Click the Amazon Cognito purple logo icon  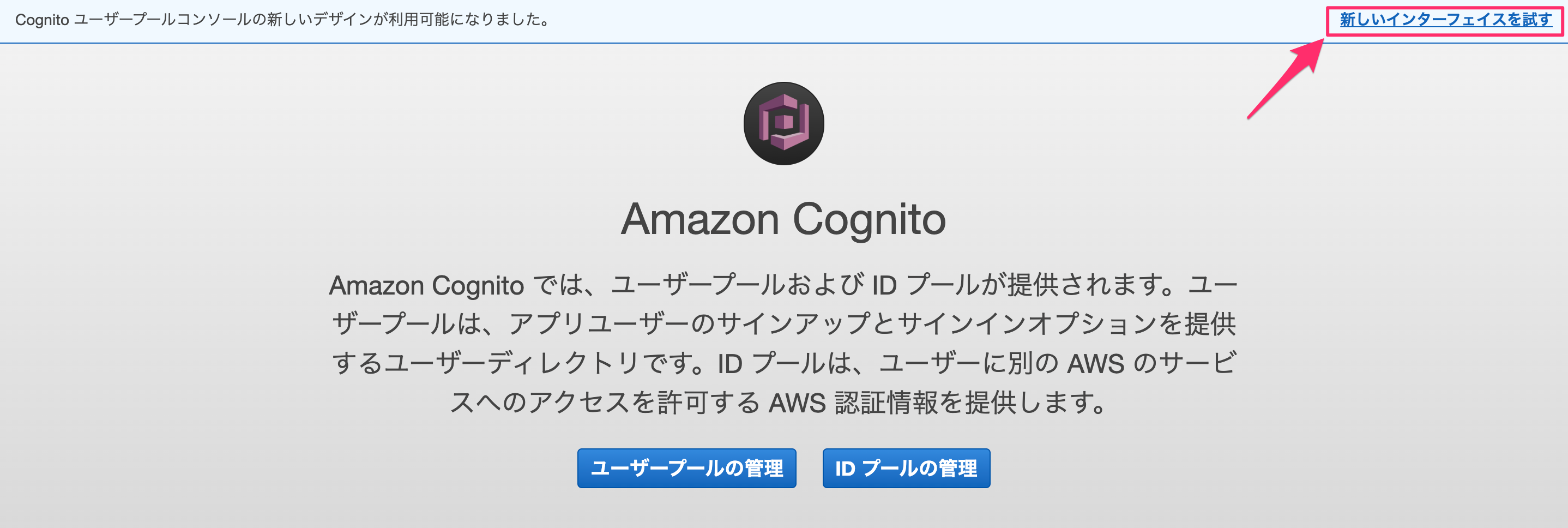pyautogui.click(x=783, y=124)
